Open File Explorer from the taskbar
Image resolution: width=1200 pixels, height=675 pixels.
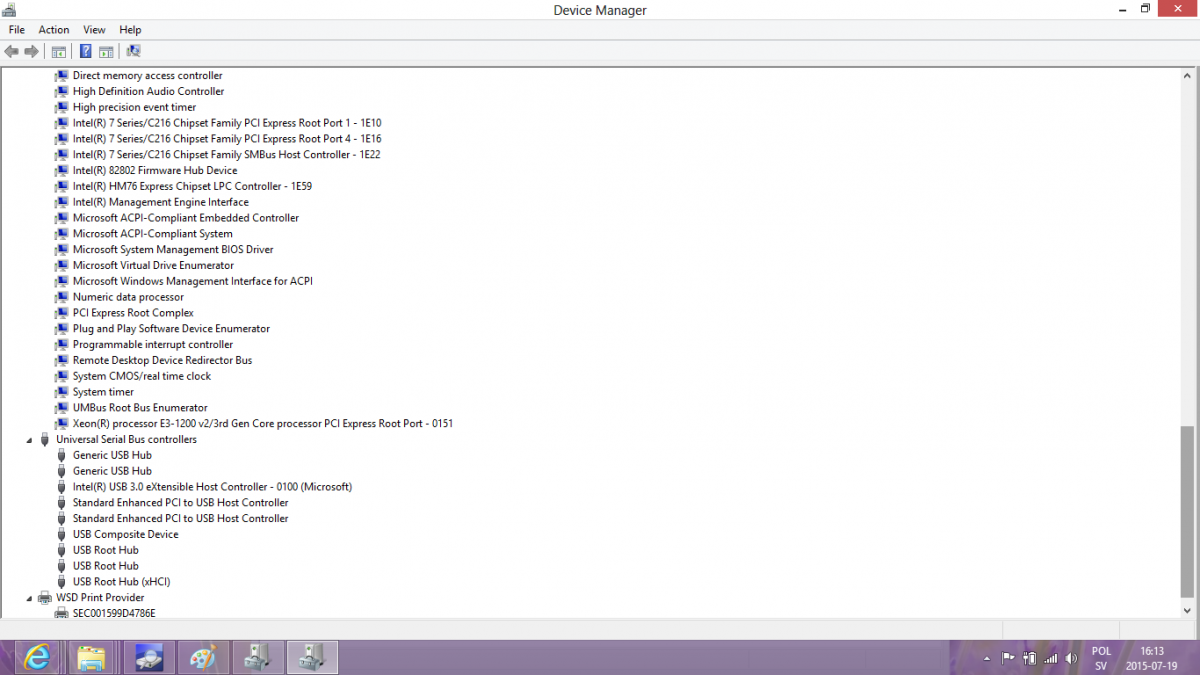(x=92, y=658)
